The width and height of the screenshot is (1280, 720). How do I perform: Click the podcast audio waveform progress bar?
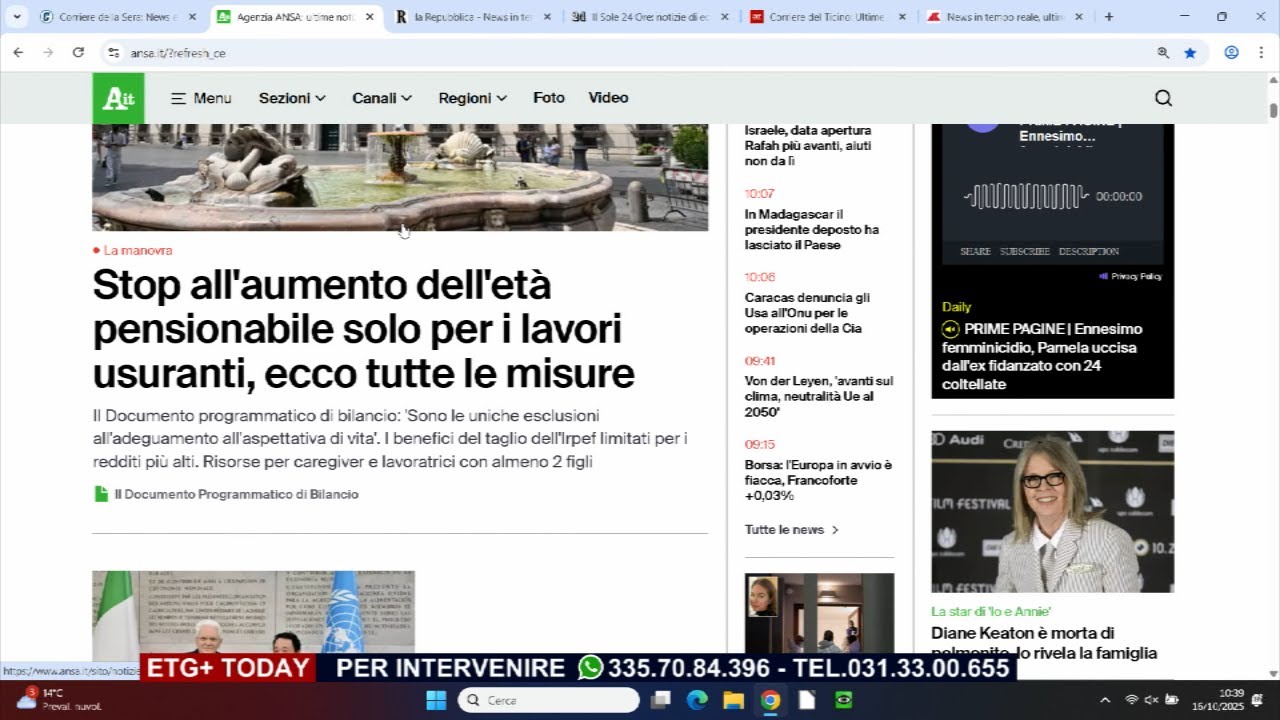point(1027,196)
